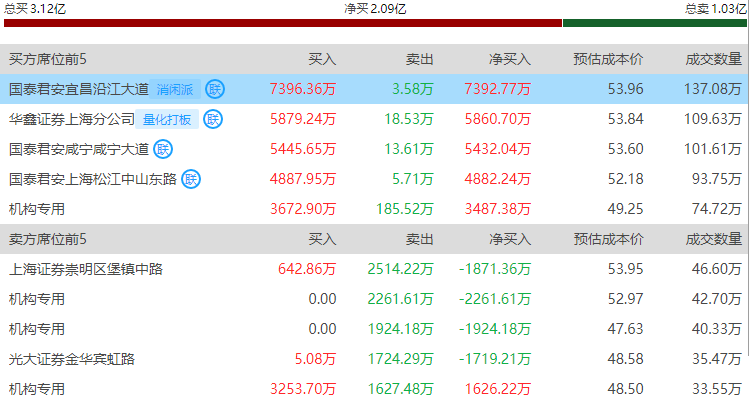This screenshot has height=399, width=749.
Task: Open seat 光大证券金华宾虹路
Action: tap(72, 359)
